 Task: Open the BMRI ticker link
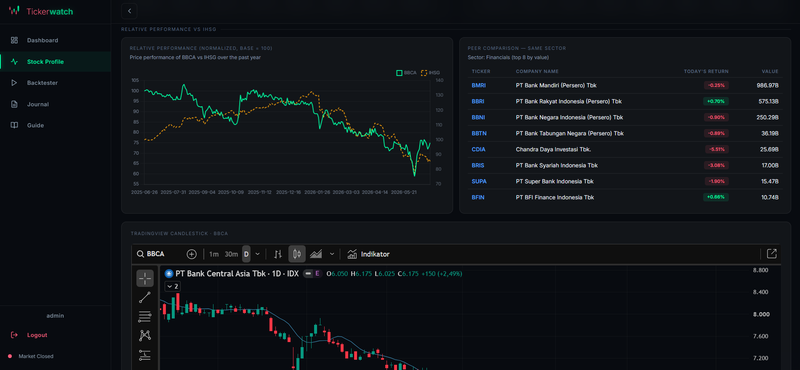[479, 85]
